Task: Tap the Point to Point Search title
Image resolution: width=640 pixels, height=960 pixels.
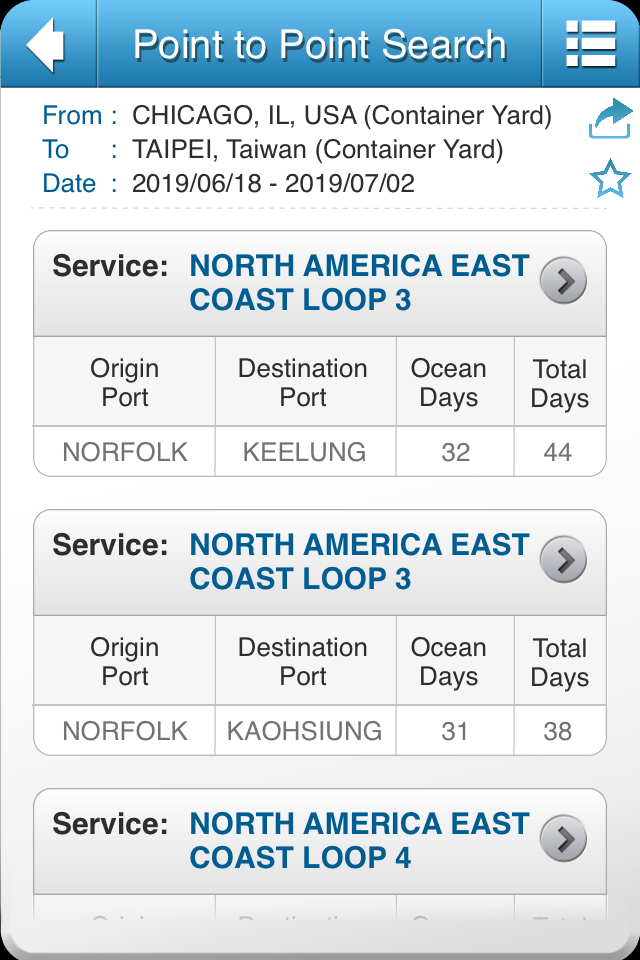Action: (x=320, y=45)
